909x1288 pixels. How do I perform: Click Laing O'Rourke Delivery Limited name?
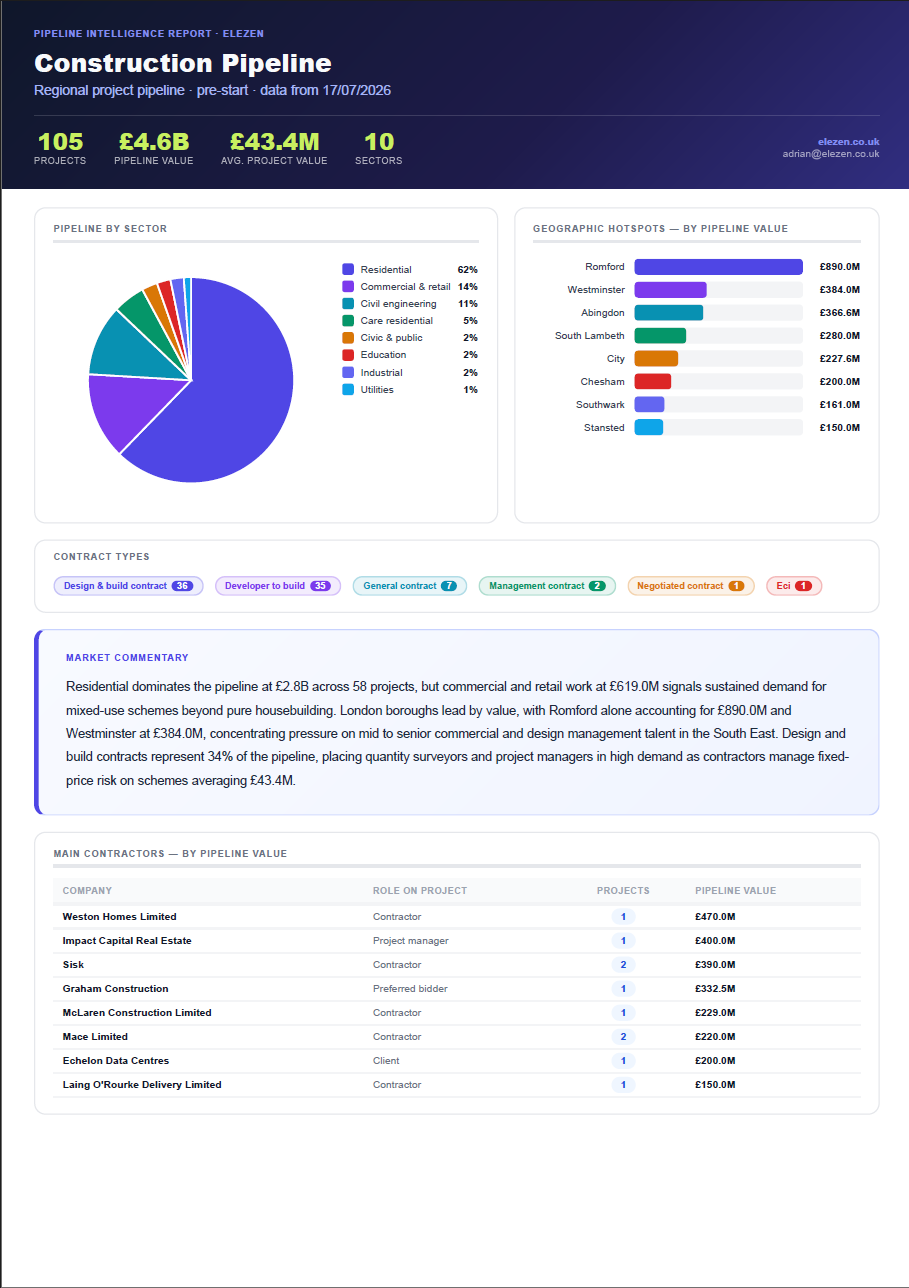142,1085
